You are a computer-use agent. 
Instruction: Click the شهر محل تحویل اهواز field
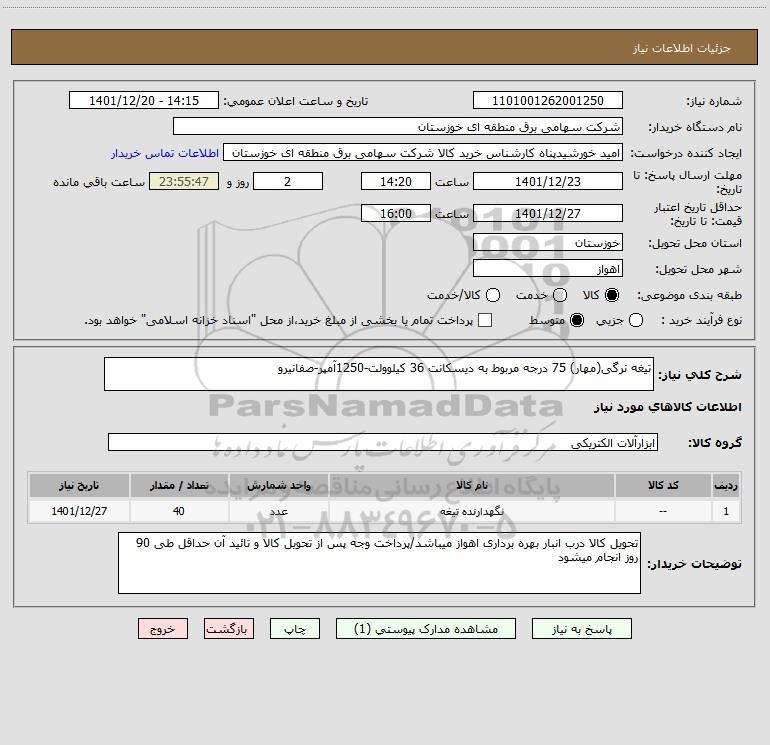coord(548,269)
